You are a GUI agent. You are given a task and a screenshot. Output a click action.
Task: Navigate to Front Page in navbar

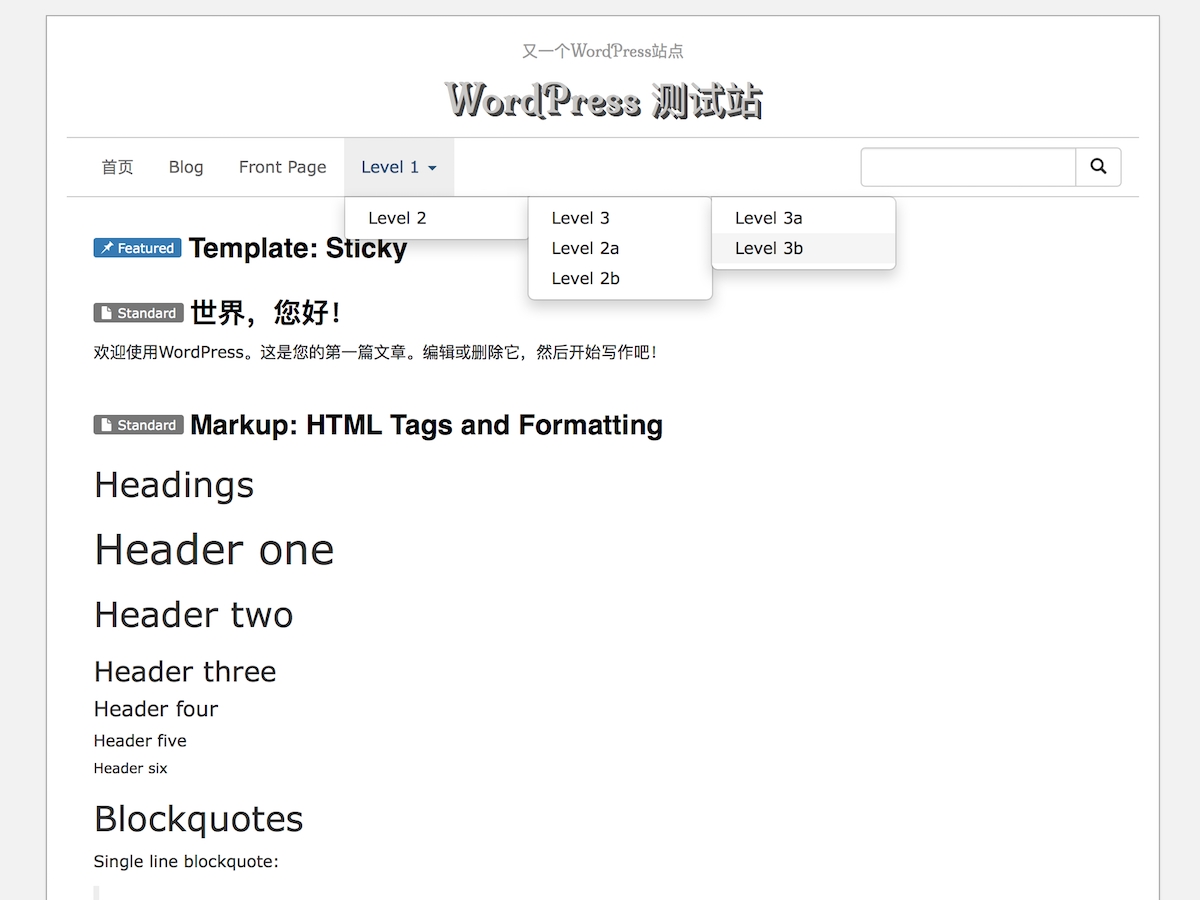point(282,167)
